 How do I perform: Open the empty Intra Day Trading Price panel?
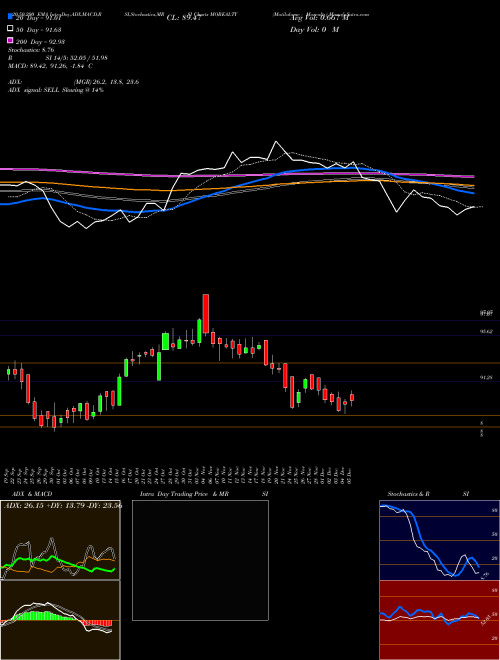click(x=200, y=560)
